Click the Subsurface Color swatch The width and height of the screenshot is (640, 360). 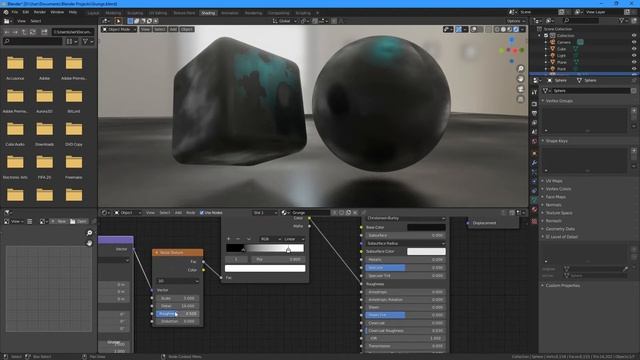[x=426, y=251]
